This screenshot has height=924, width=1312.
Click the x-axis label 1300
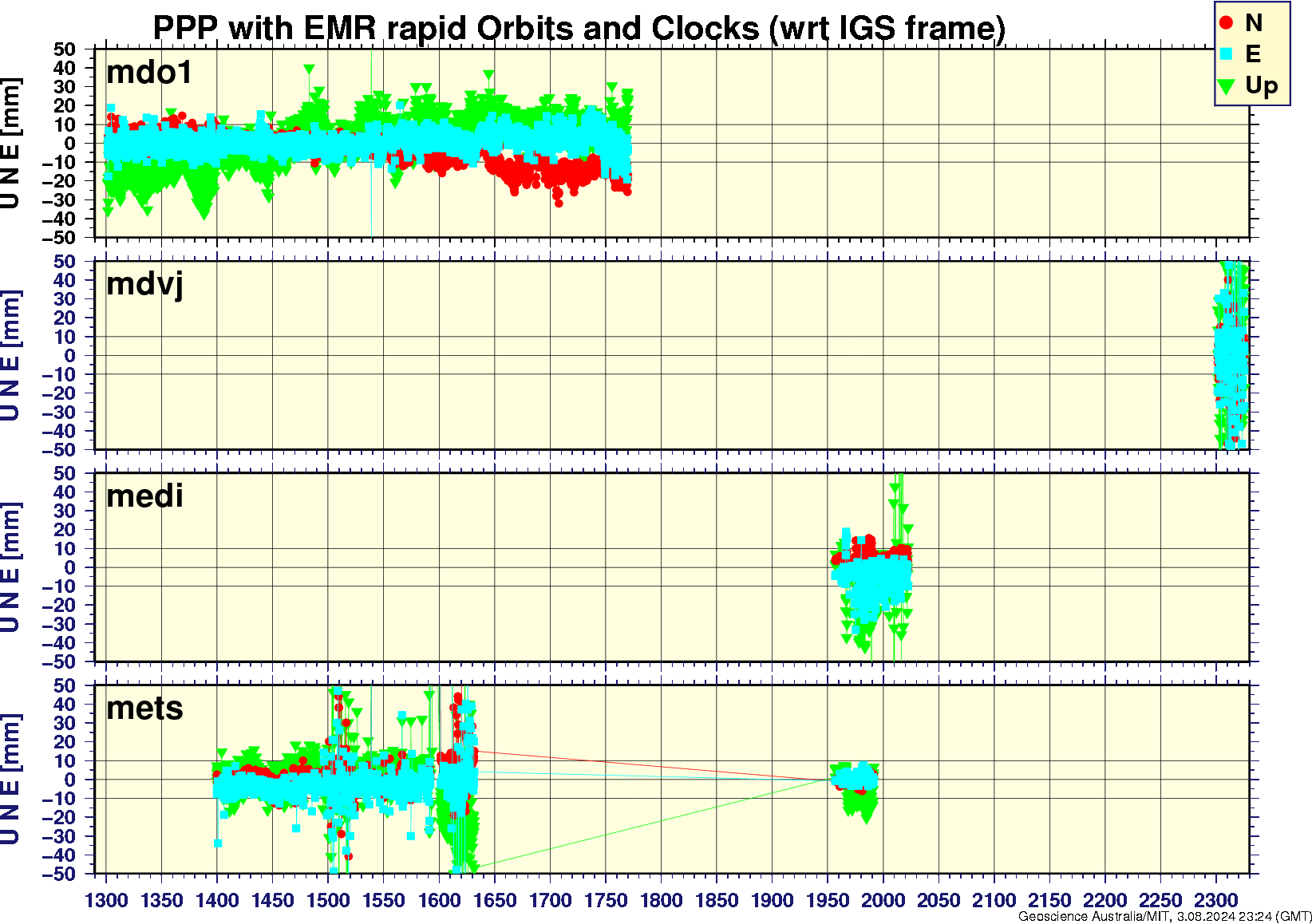coord(106,900)
